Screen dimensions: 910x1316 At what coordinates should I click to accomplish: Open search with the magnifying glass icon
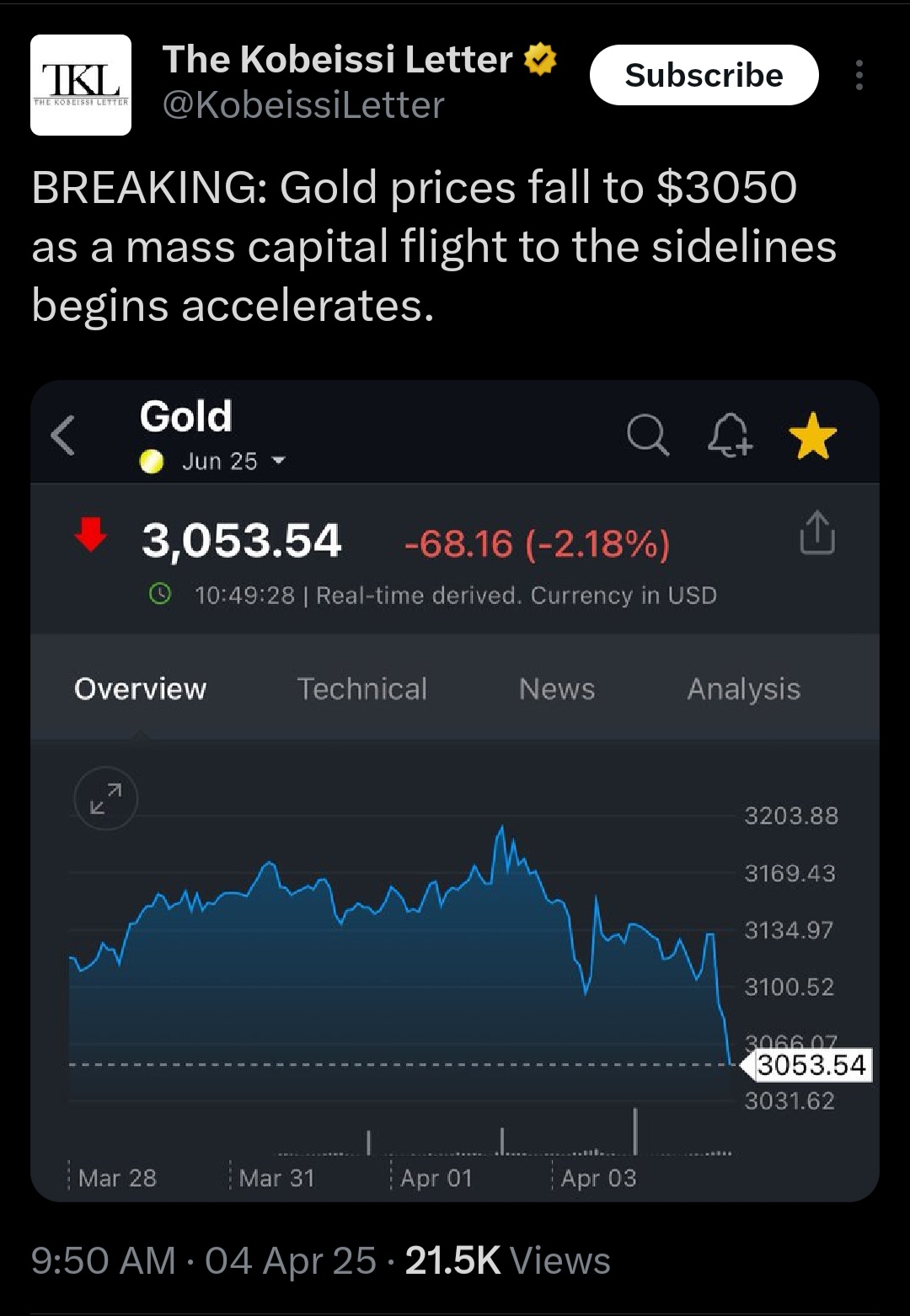point(648,436)
